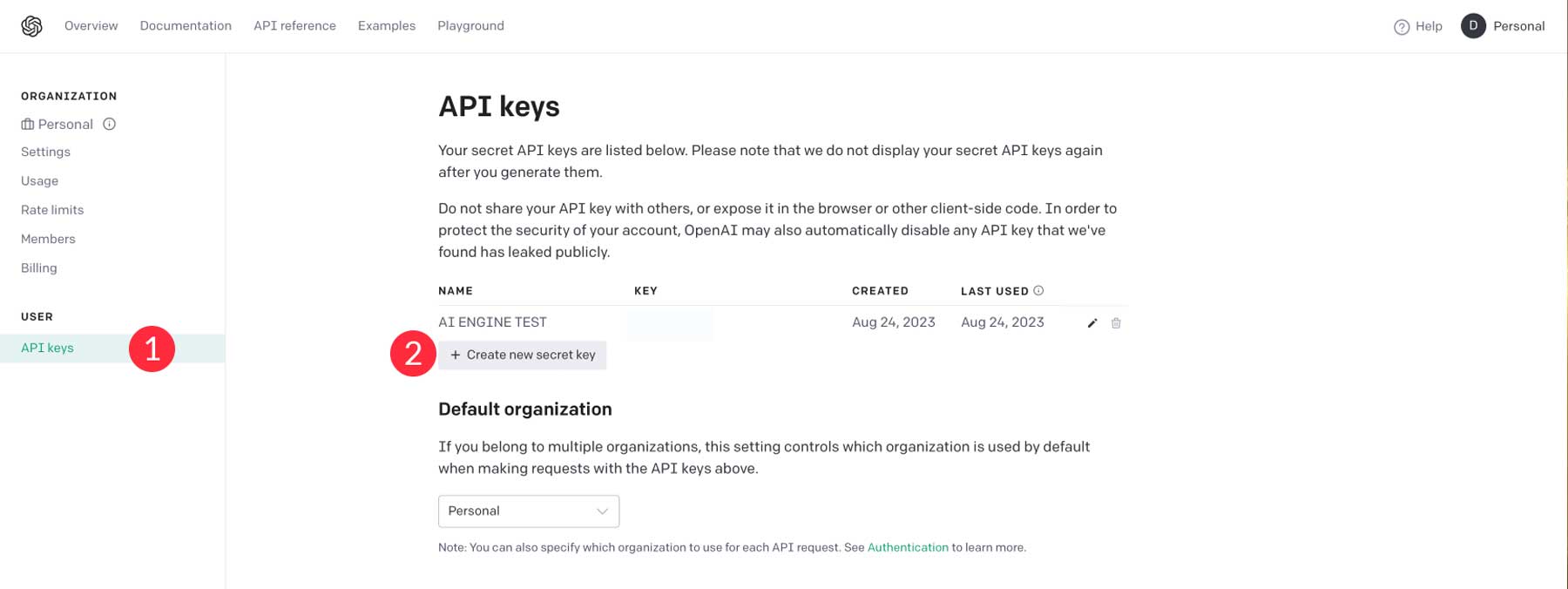Open the Authentication link
This screenshot has height=589, width=1568.
908,547
